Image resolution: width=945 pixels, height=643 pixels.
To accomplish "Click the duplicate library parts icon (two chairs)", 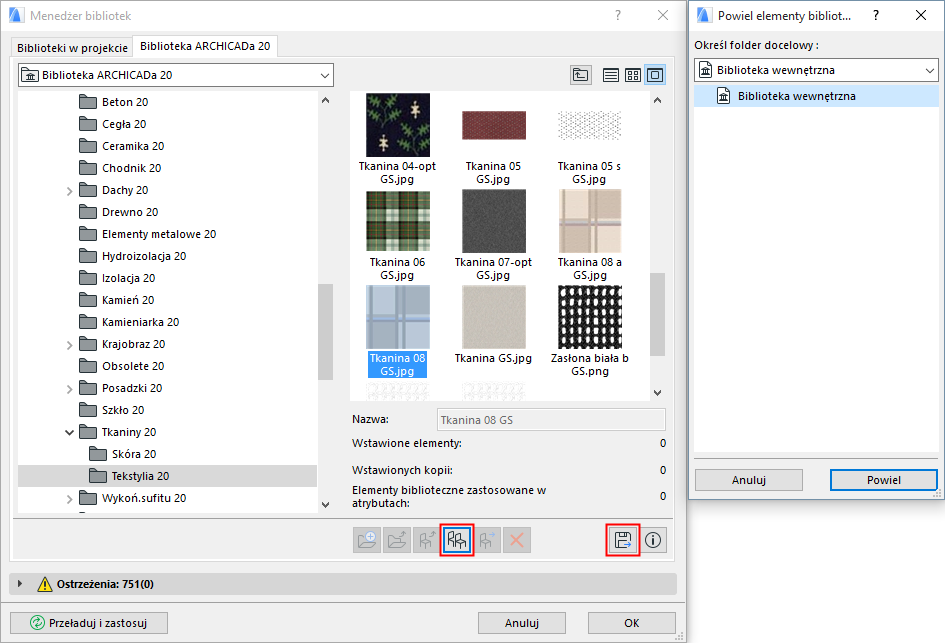I will coord(457,540).
